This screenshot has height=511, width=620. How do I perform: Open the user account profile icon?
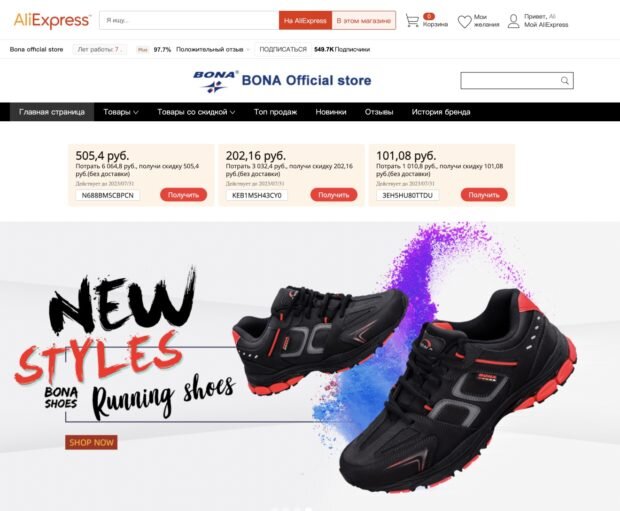click(x=513, y=21)
